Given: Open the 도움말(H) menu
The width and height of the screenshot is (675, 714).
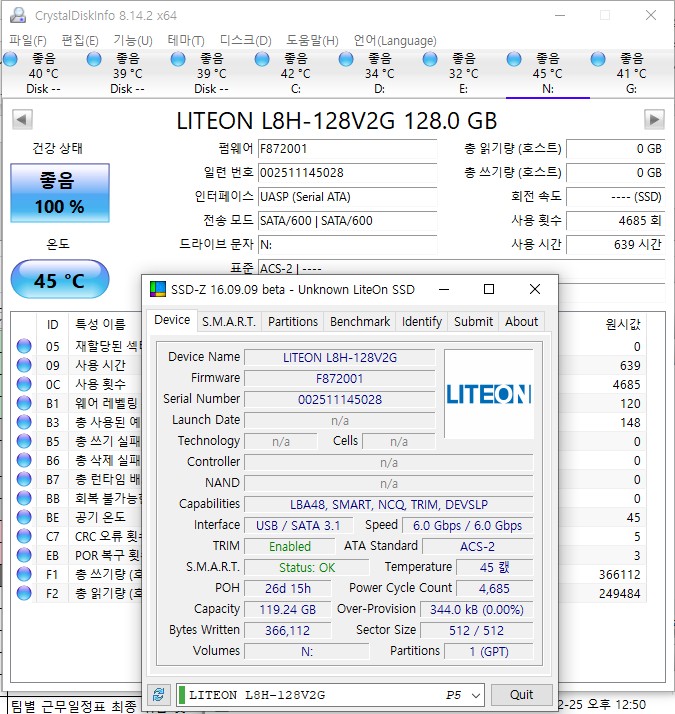Looking at the screenshot, I should 312,41.
